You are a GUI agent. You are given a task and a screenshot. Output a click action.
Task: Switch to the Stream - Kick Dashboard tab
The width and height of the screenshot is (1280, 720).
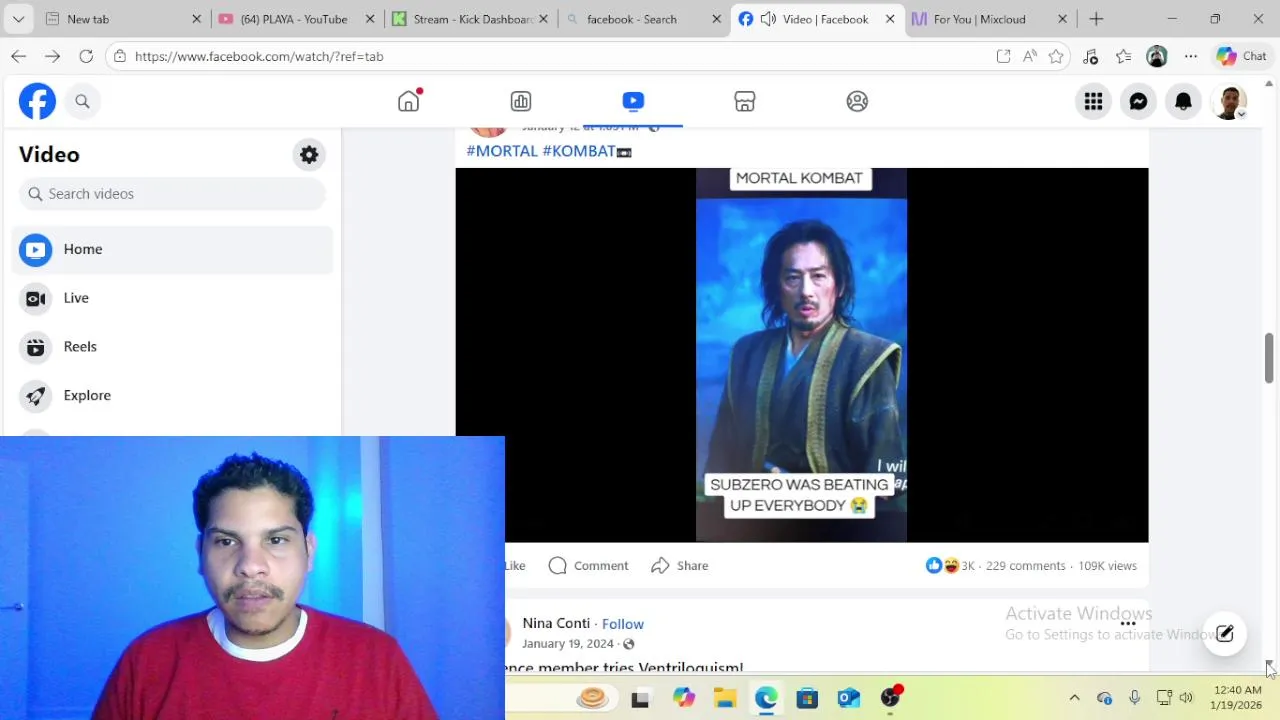tap(469, 19)
